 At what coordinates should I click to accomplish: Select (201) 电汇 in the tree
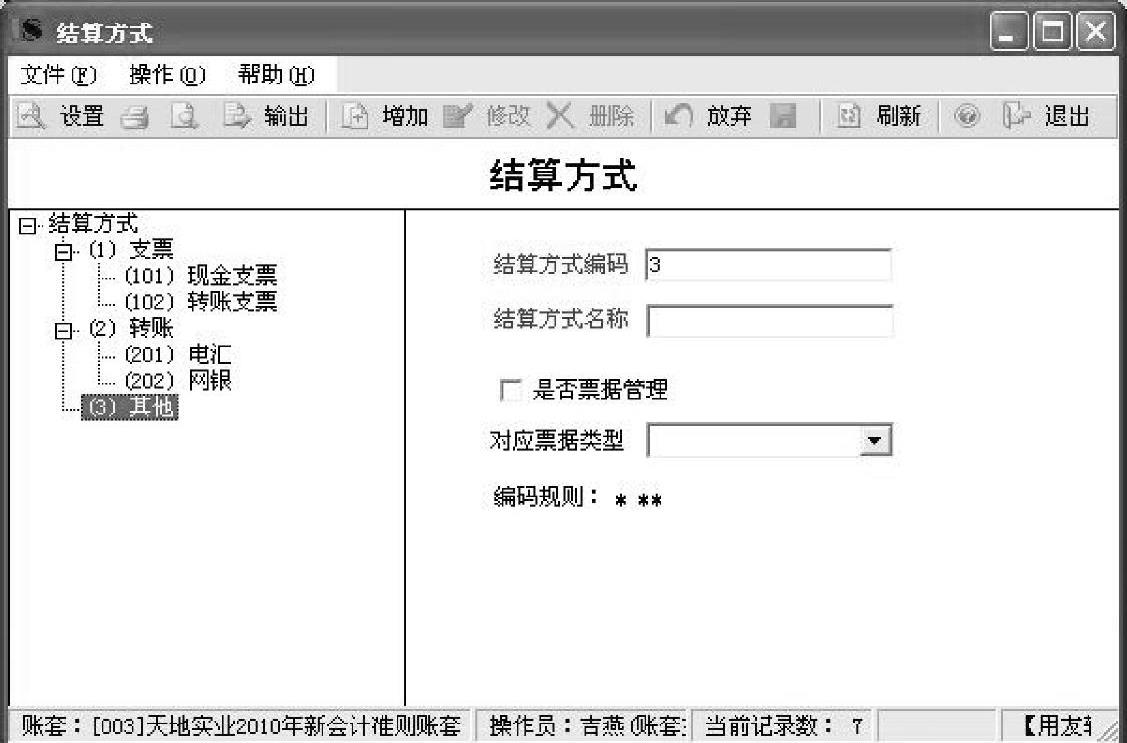click(177, 354)
